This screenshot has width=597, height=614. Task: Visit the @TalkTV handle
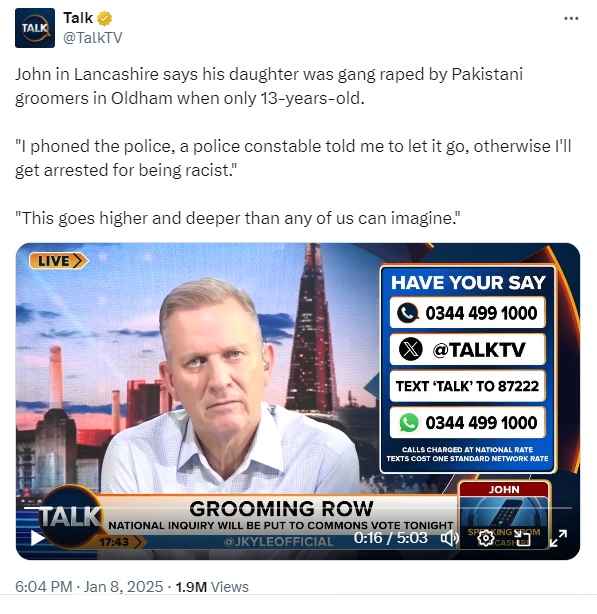(93, 38)
